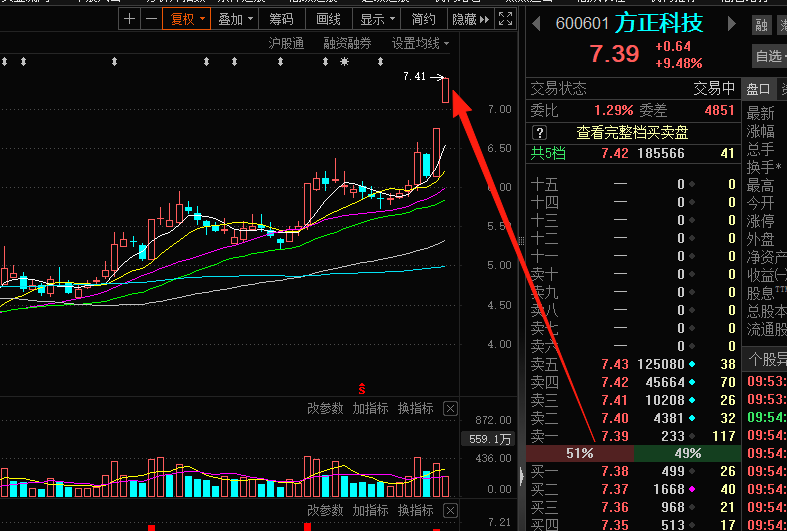Zoom in chart with plus button

129,20
